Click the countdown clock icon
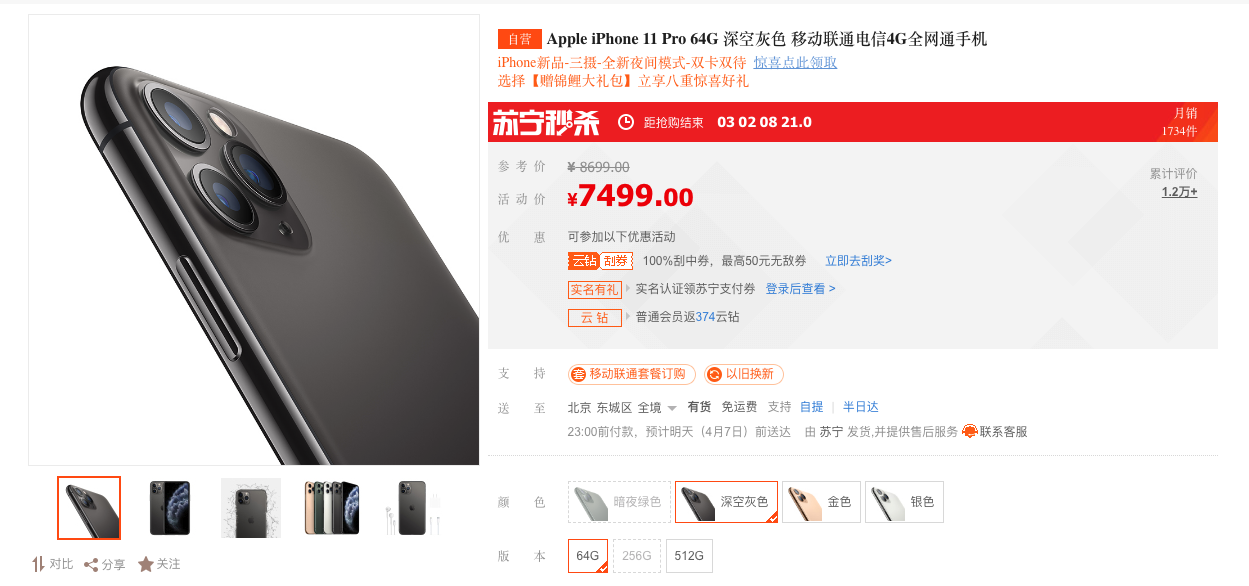This screenshot has width=1249, height=586. pyautogui.click(x=626, y=122)
